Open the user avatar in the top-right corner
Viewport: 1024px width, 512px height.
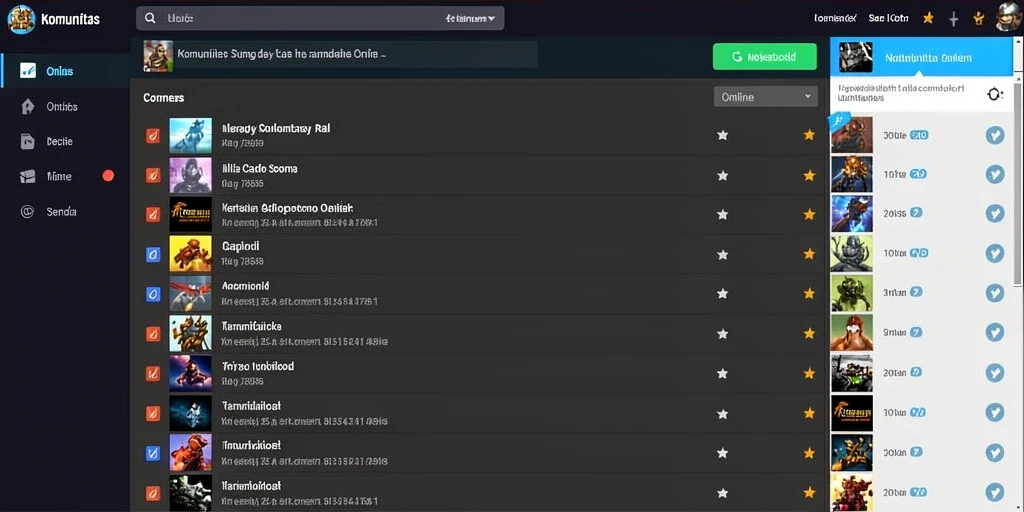point(1009,17)
